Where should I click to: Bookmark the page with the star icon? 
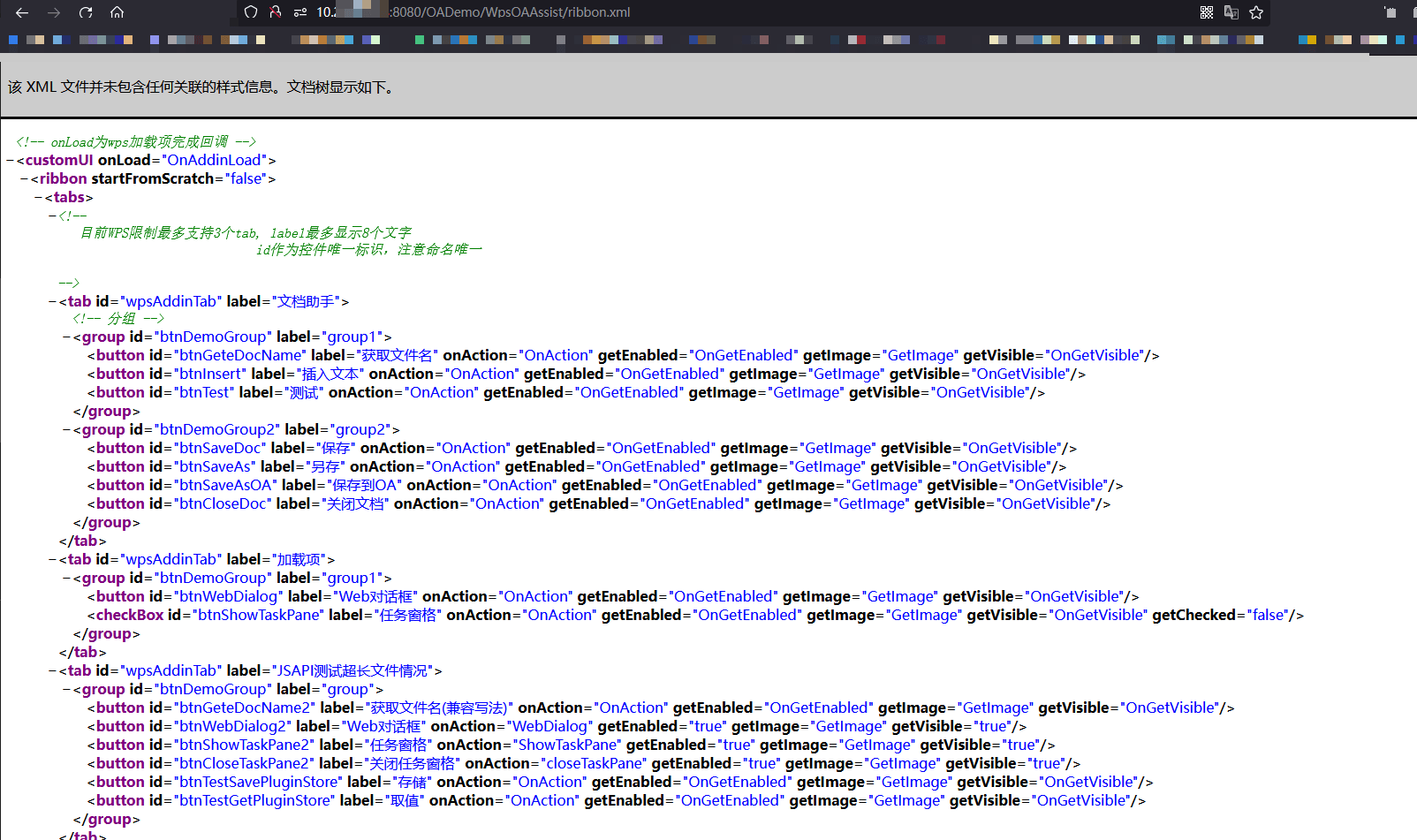[1255, 12]
